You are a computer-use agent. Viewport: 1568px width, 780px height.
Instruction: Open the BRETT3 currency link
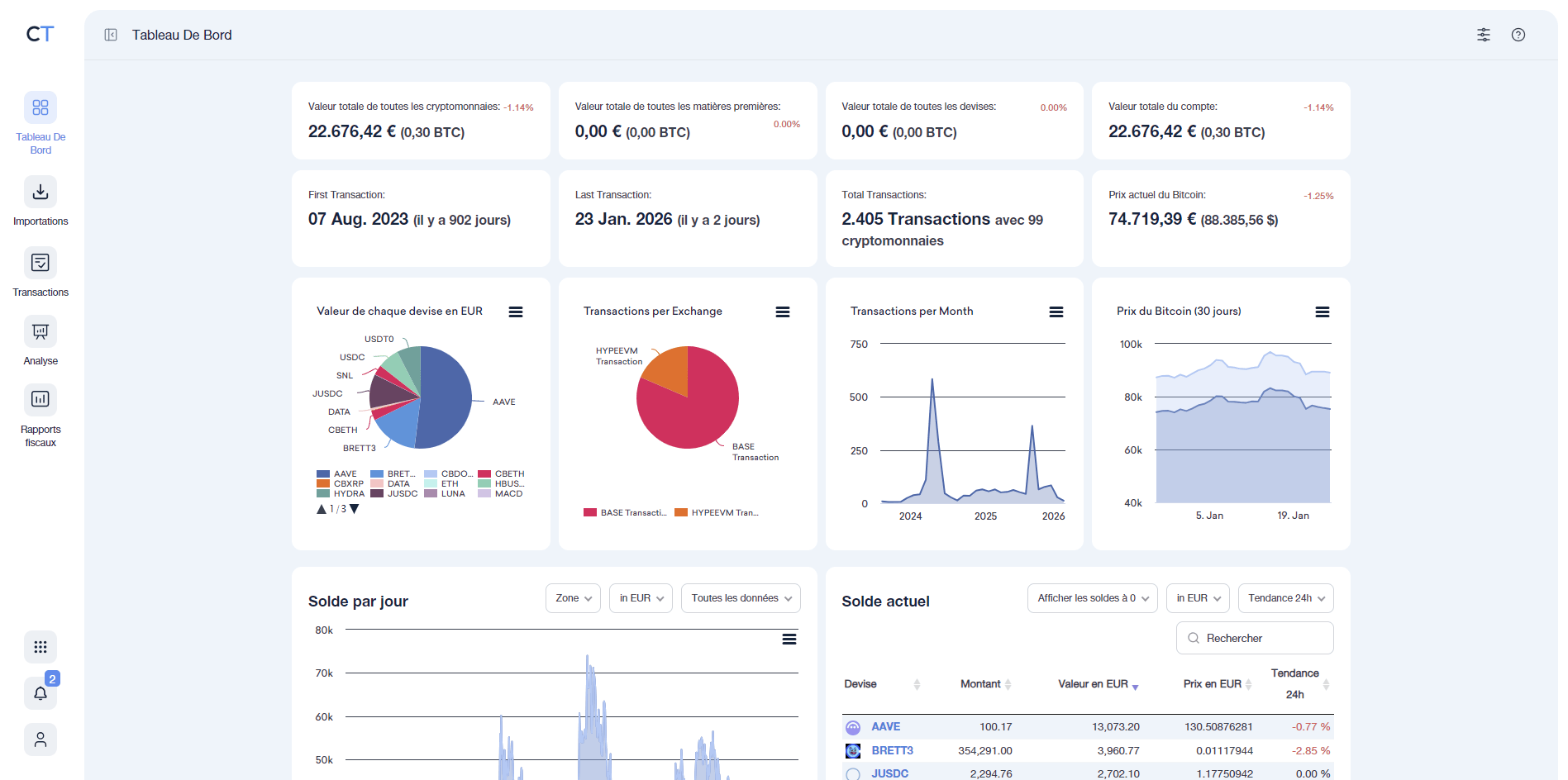pyautogui.click(x=892, y=750)
